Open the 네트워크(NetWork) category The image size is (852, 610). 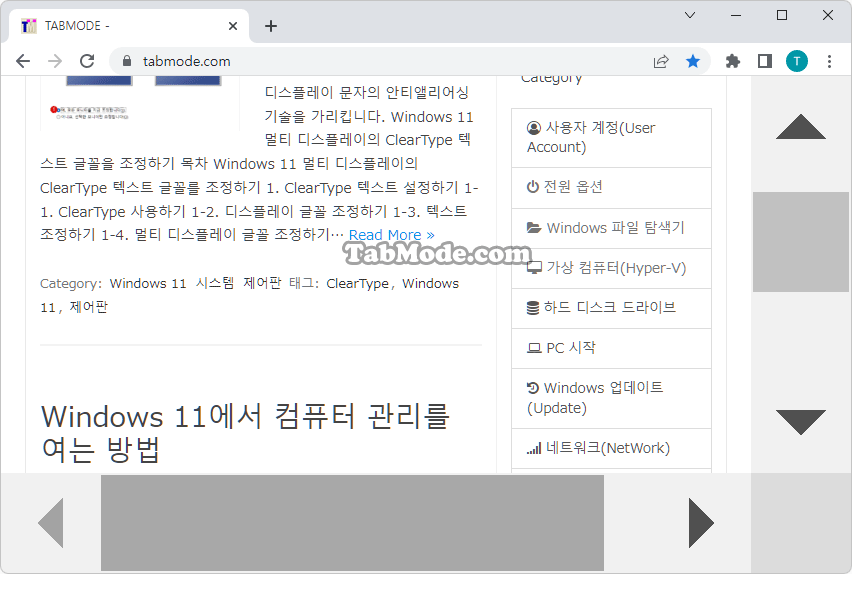coord(611,449)
